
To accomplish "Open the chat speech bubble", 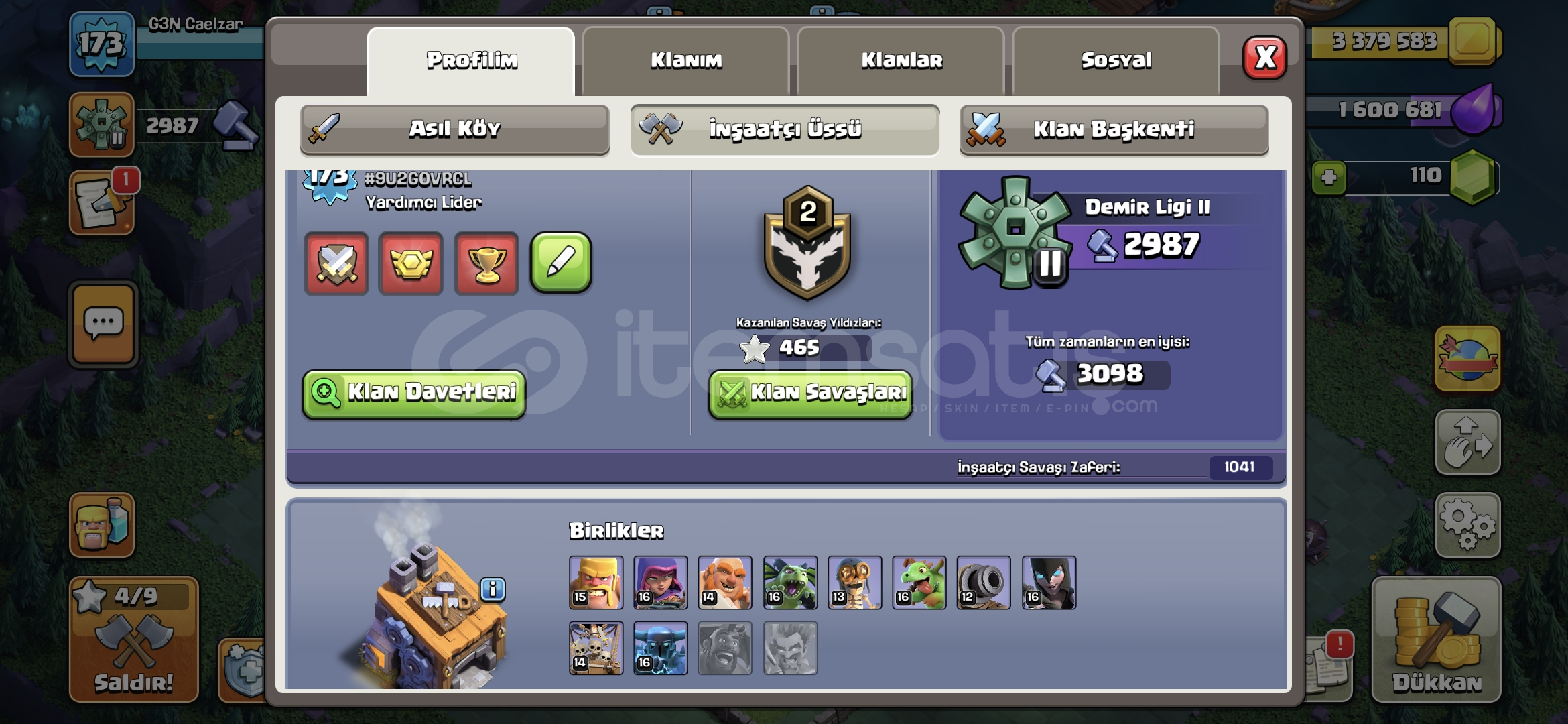I will point(103,324).
